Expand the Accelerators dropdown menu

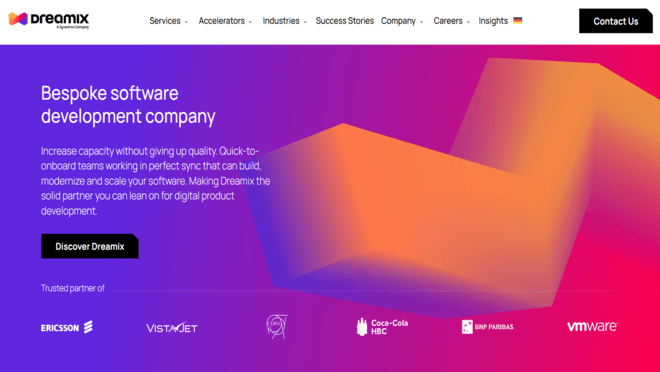(x=225, y=21)
